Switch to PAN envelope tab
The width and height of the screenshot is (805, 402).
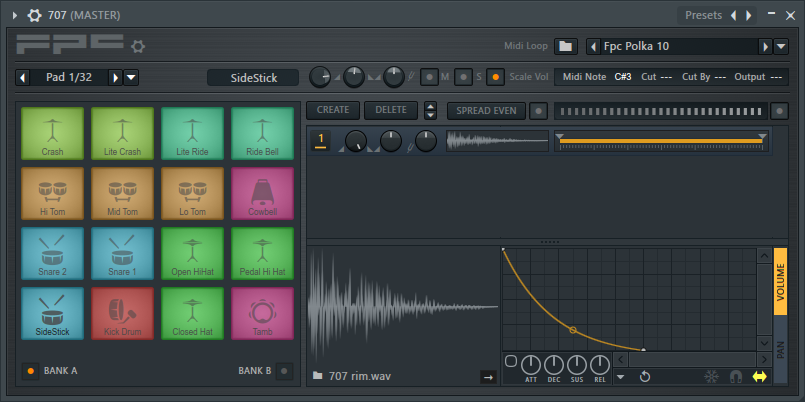coord(780,350)
